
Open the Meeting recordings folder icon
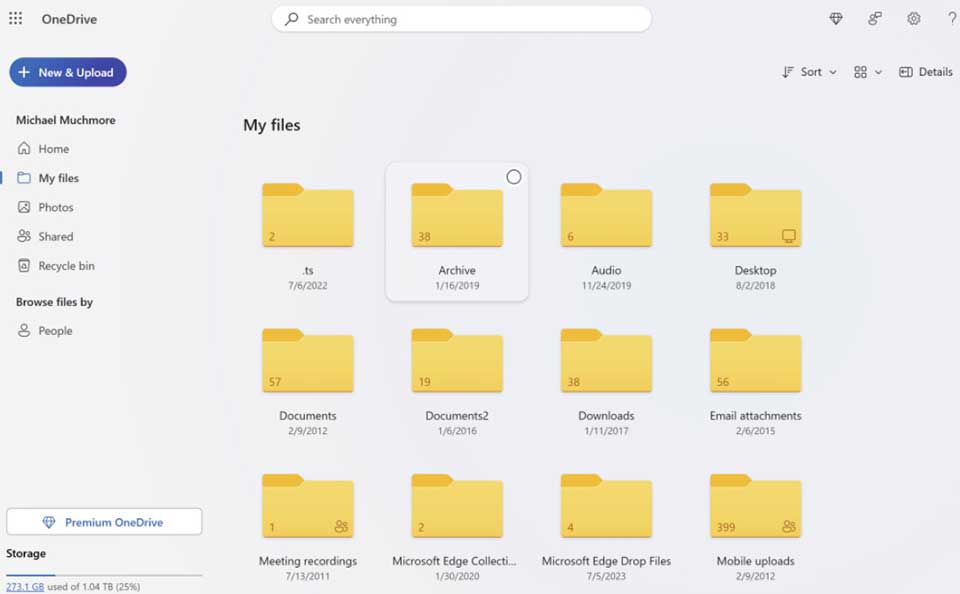[x=307, y=506]
